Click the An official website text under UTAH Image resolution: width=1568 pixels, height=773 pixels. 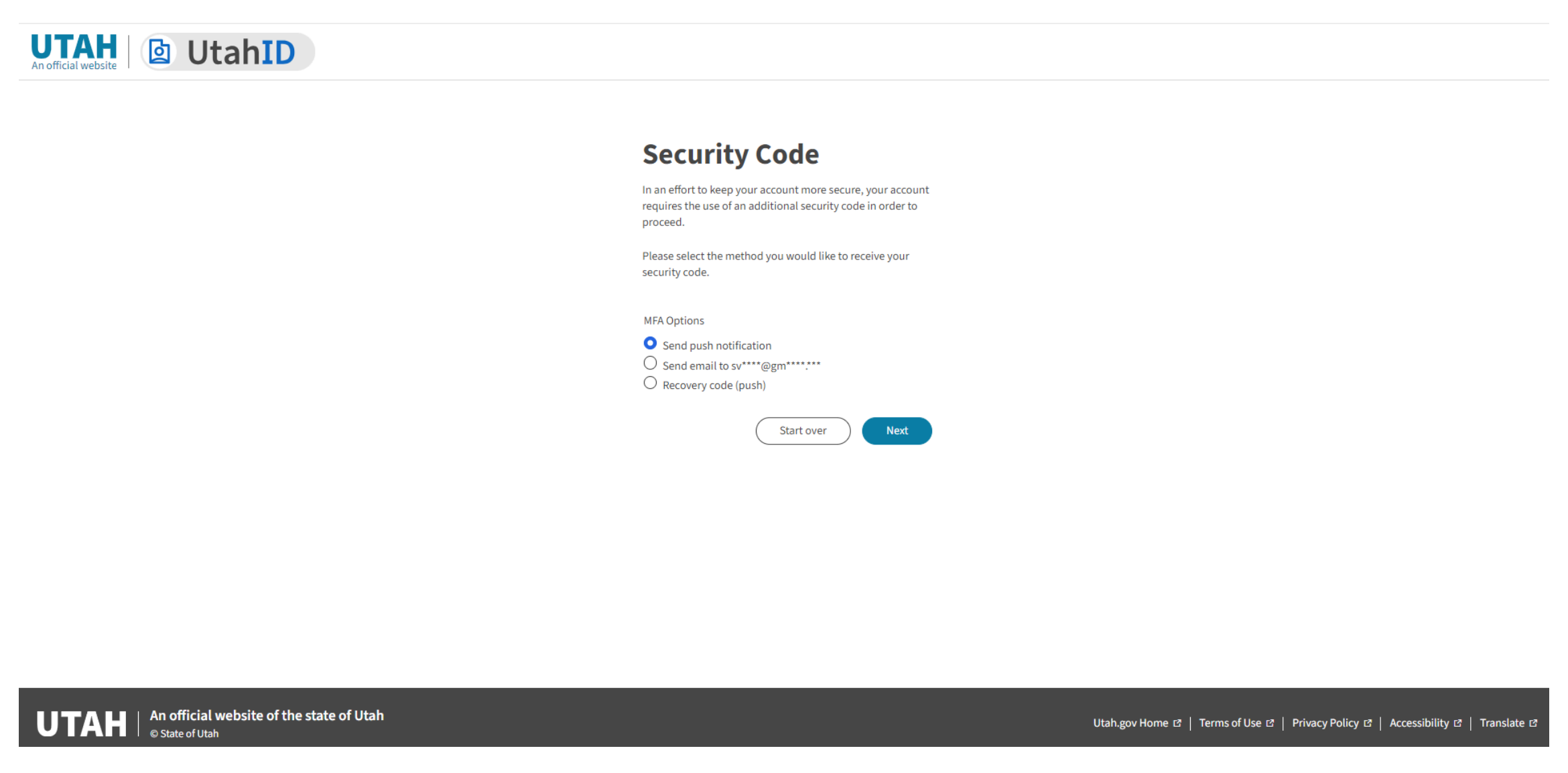(x=73, y=65)
